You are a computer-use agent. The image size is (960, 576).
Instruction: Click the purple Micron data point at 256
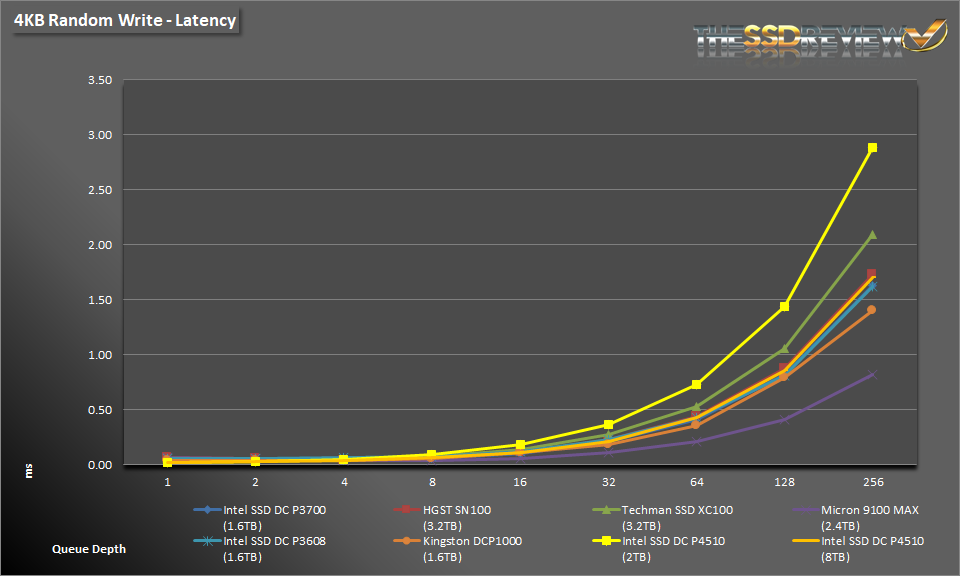click(x=872, y=375)
